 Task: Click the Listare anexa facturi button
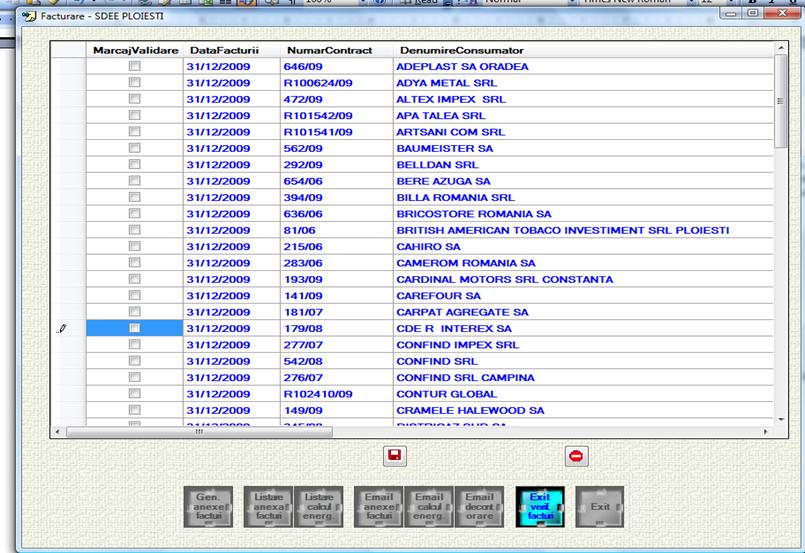pos(268,507)
